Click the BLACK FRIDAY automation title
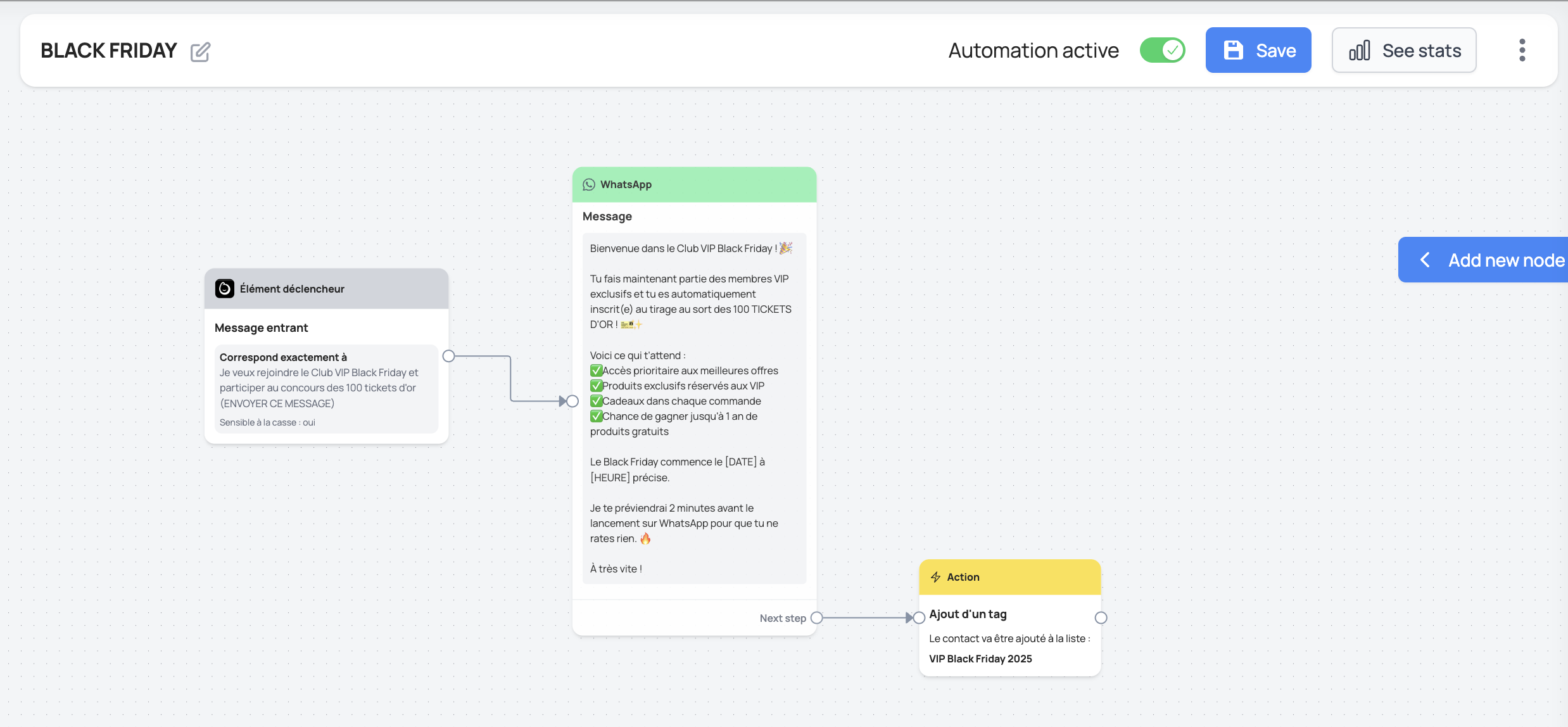 [x=109, y=51]
